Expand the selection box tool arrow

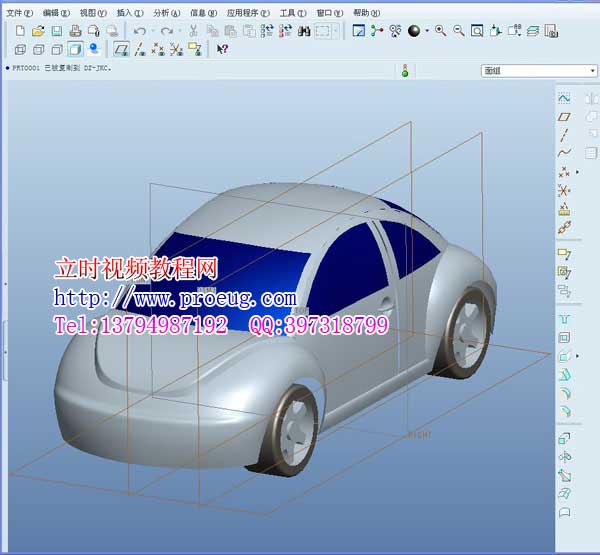336,31
